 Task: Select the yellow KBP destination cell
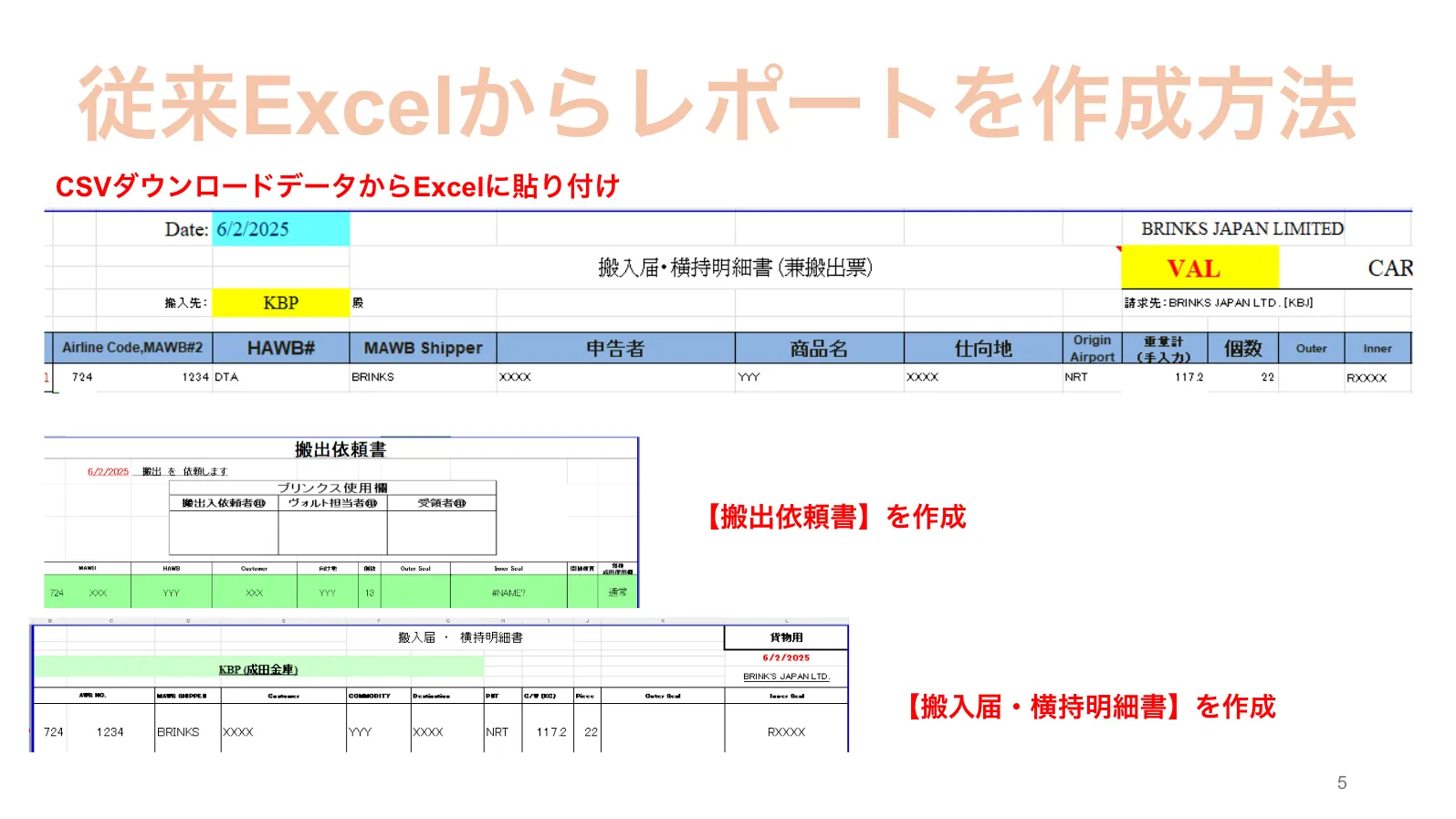(x=280, y=303)
